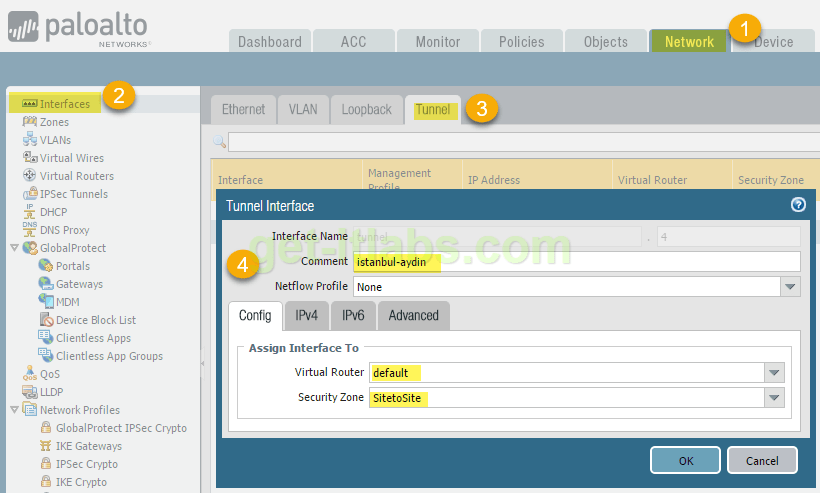Open IPSec Tunnels in sidebar
The height and width of the screenshot is (493, 820).
(x=73, y=194)
